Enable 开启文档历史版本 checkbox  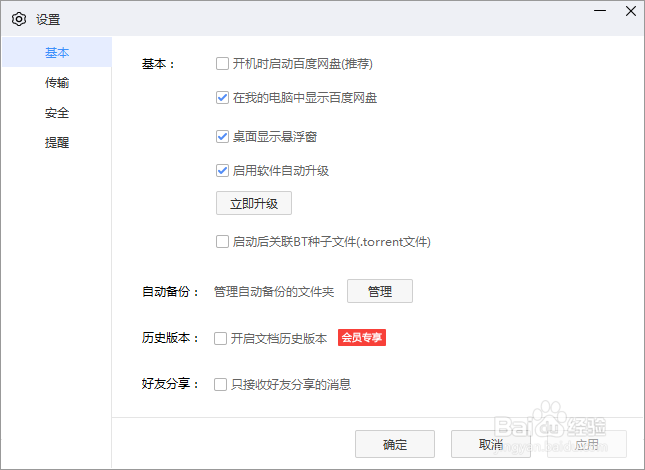click(x=220, y=338)
